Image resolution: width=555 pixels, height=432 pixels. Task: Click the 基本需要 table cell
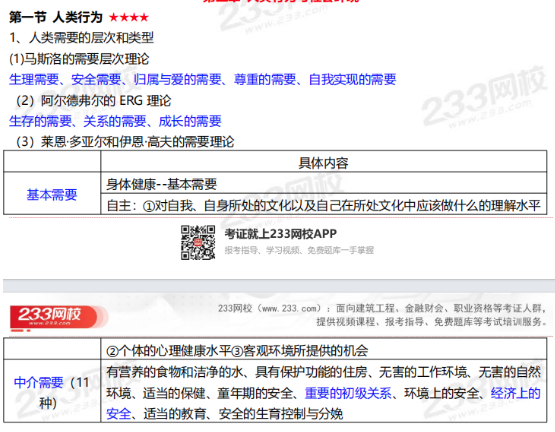(x=52, y=194)
